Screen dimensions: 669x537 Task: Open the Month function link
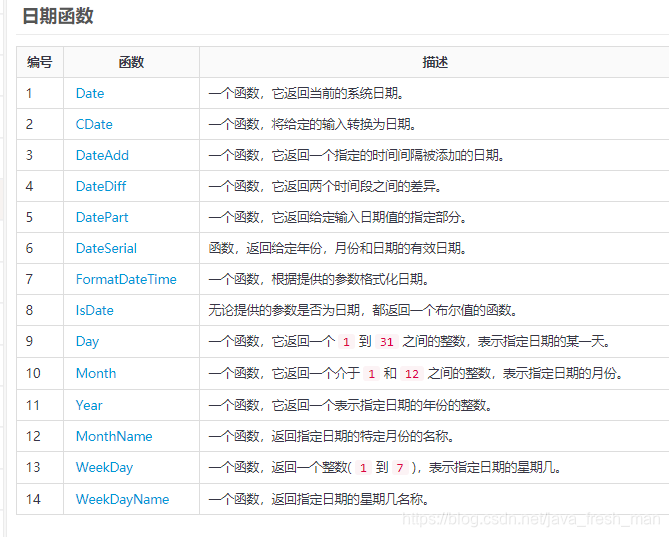96,374
